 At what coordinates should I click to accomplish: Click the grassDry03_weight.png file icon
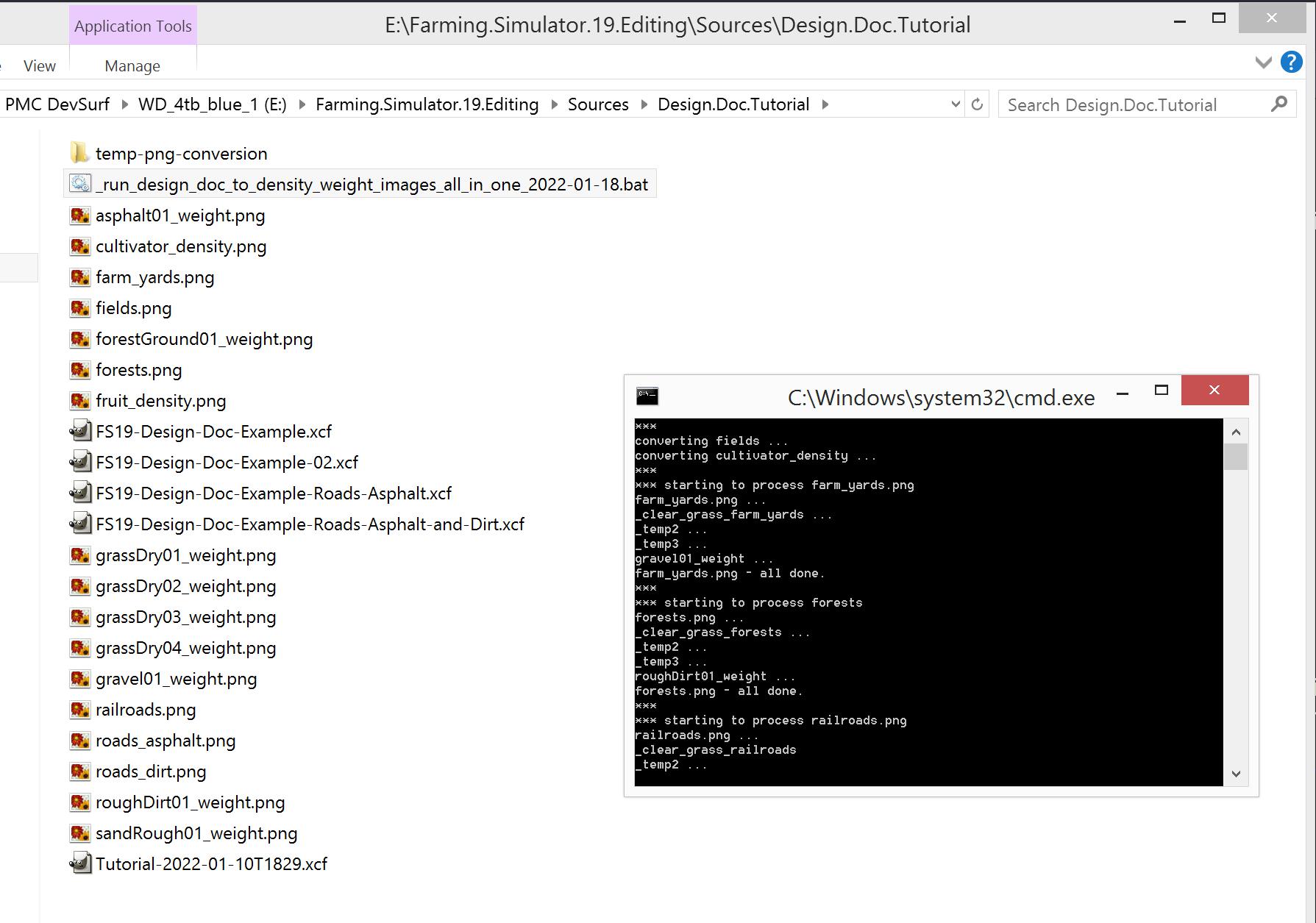(x=80, y=617)
